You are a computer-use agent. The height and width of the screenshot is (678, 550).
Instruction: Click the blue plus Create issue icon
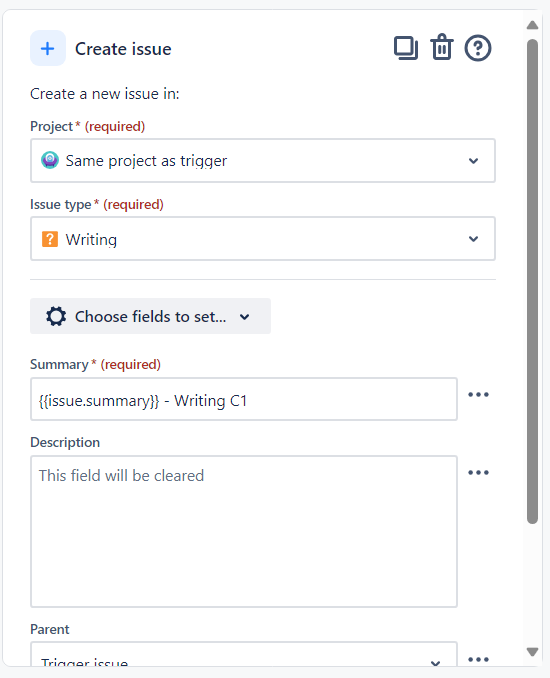click(x=48, y=48)
